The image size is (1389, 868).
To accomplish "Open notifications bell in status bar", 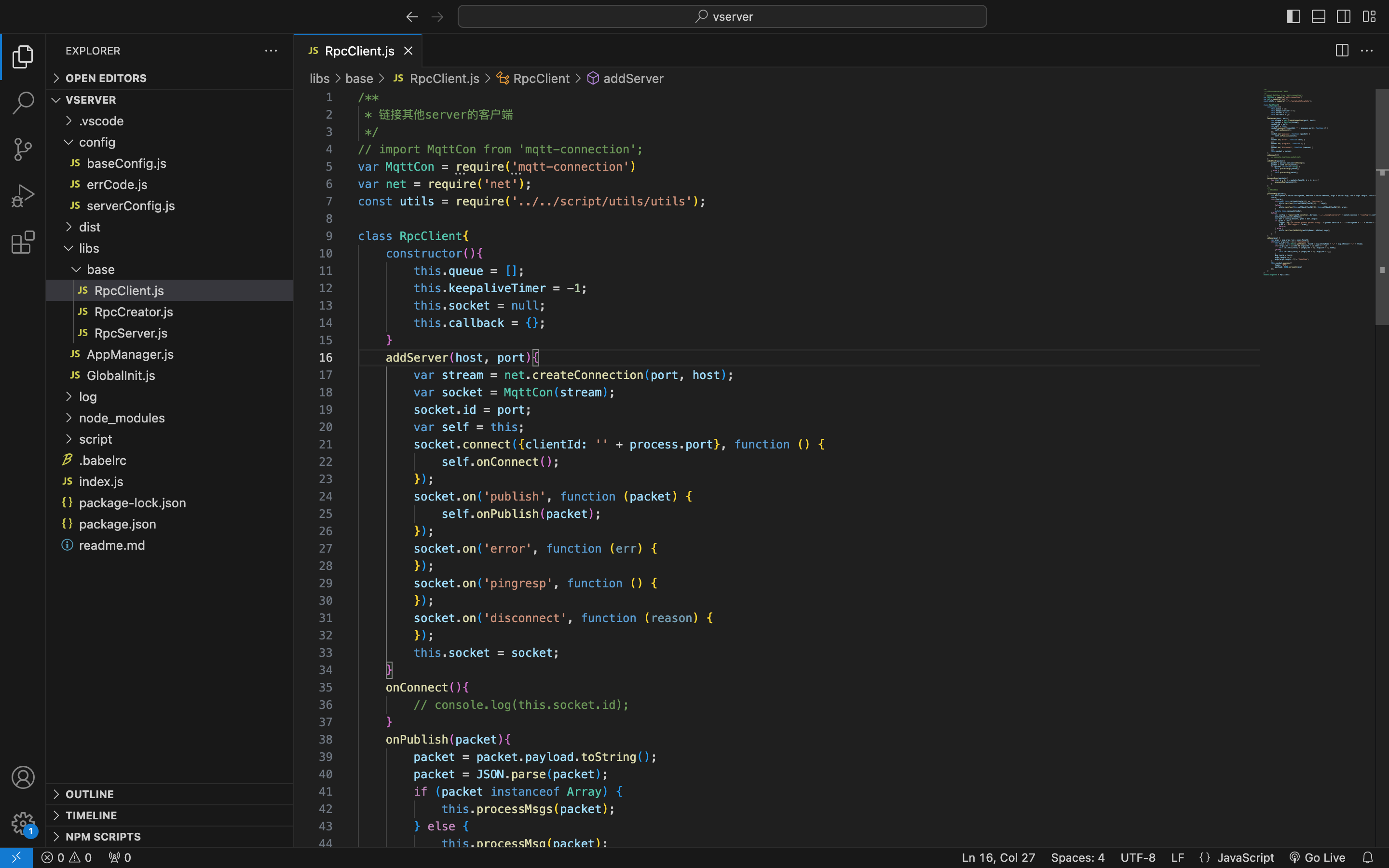I will point(1368,858).
